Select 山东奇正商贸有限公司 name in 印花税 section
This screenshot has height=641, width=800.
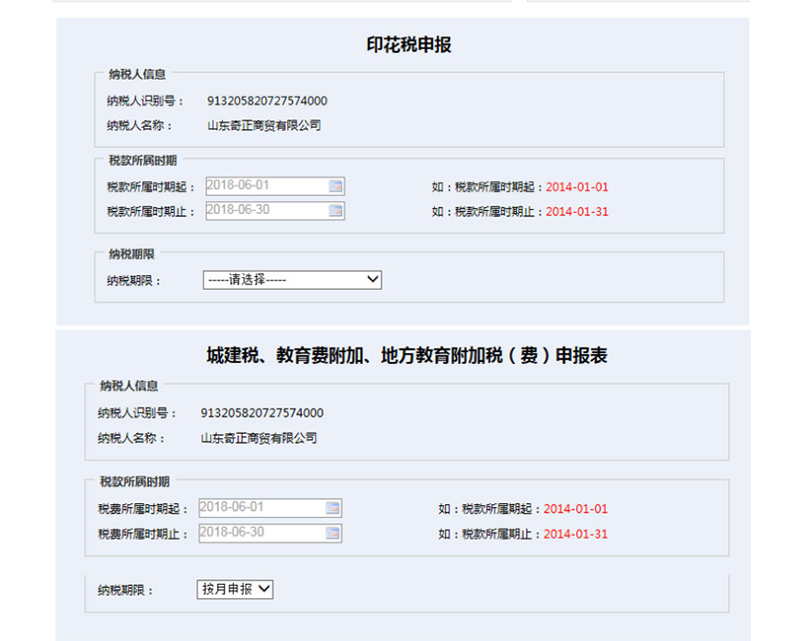(x=264, y=126)
